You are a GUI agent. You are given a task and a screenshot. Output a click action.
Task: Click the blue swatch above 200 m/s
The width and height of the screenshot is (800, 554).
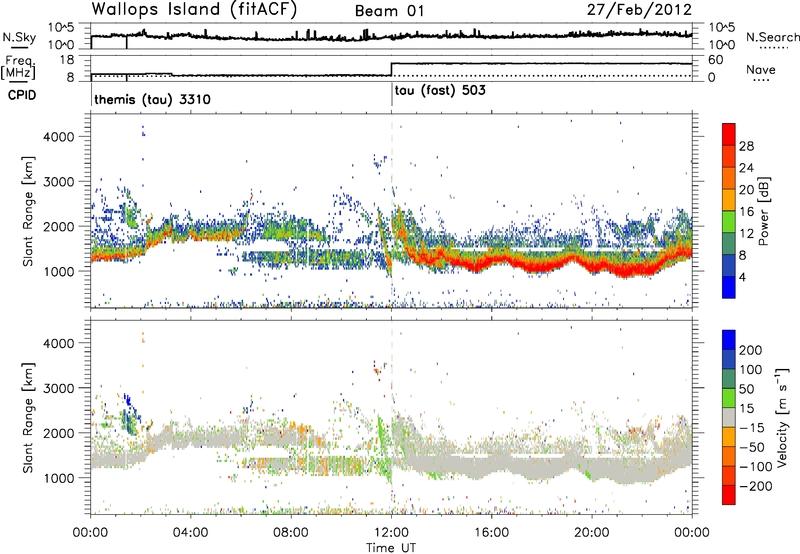[729, 340]
